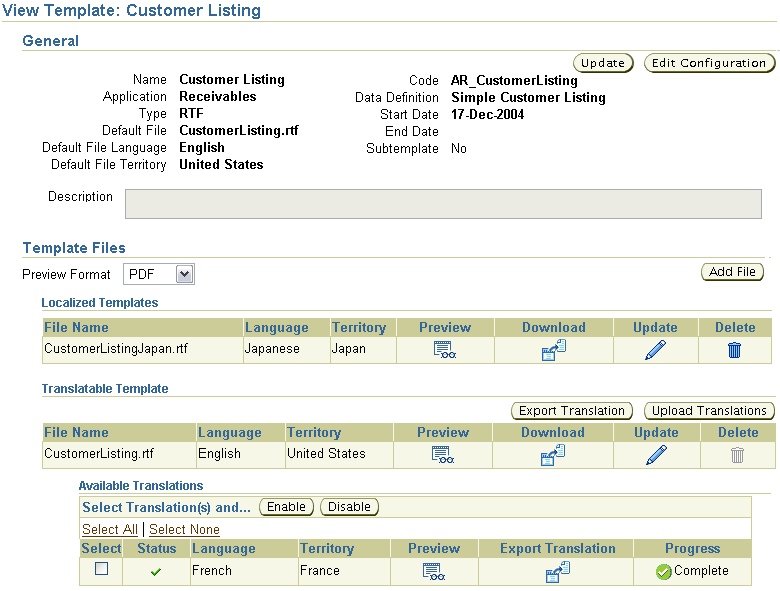Viewport: 780px width, 591px height.
Task: Click the Complete progress text
Action: coord(701,571)
